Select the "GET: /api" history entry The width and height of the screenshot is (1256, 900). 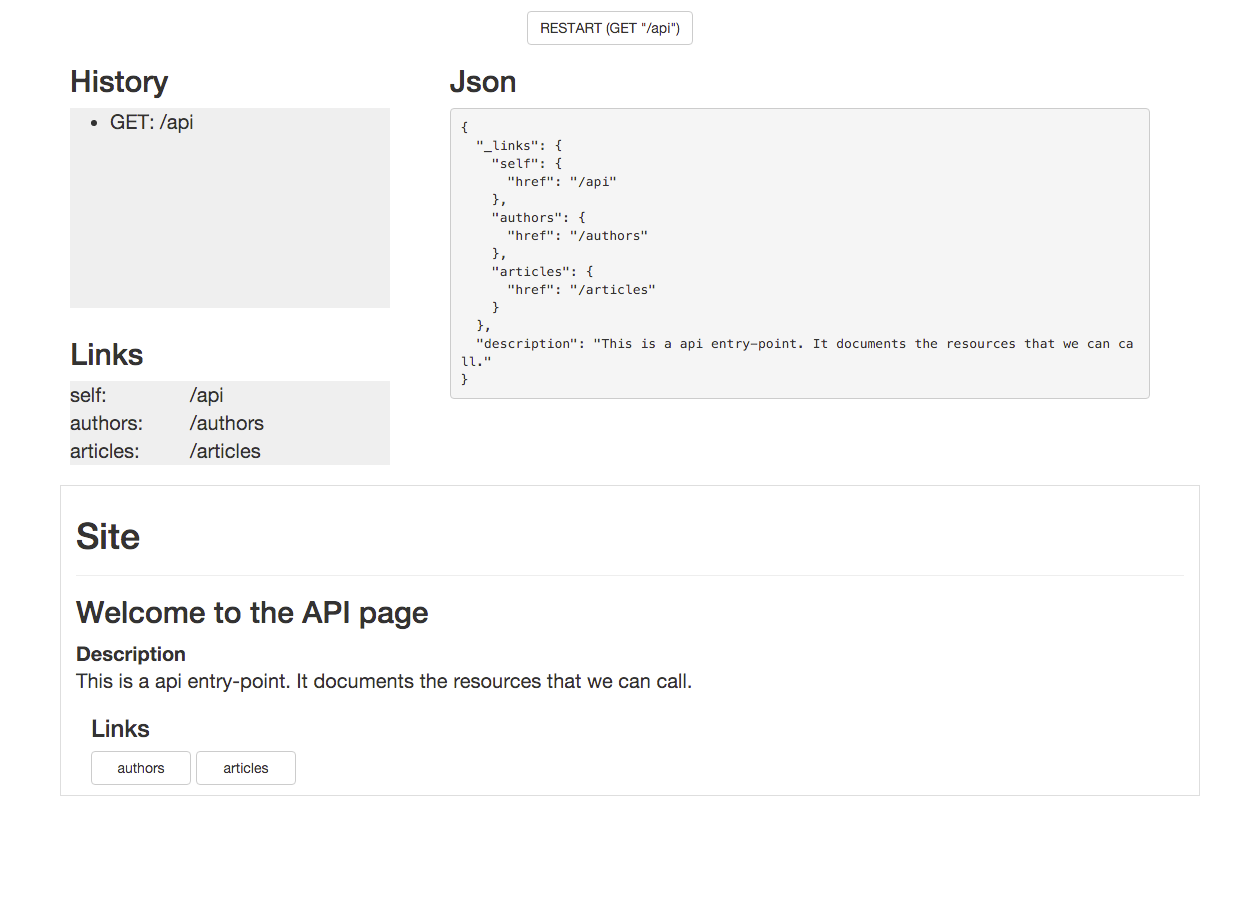[x=151, y=122]
